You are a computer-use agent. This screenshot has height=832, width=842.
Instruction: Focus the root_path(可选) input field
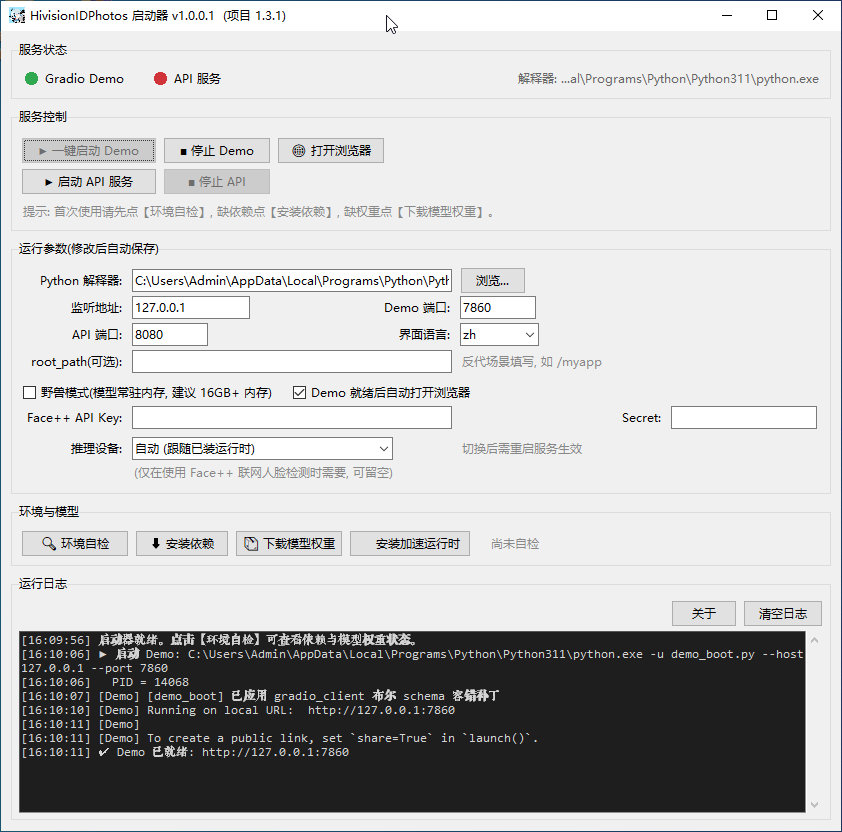pyautogui.click(x=292, y=361)
